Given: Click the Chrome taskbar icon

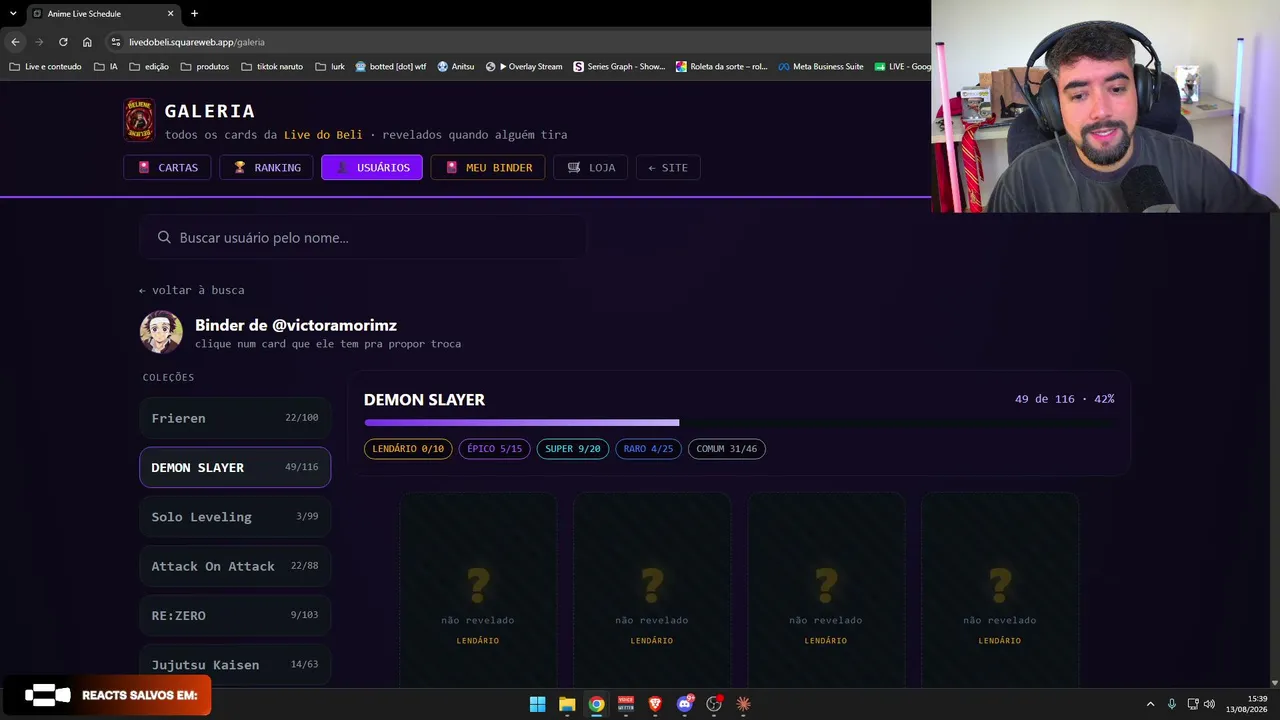Looking at the screenshot, I should tap(596, 704).
